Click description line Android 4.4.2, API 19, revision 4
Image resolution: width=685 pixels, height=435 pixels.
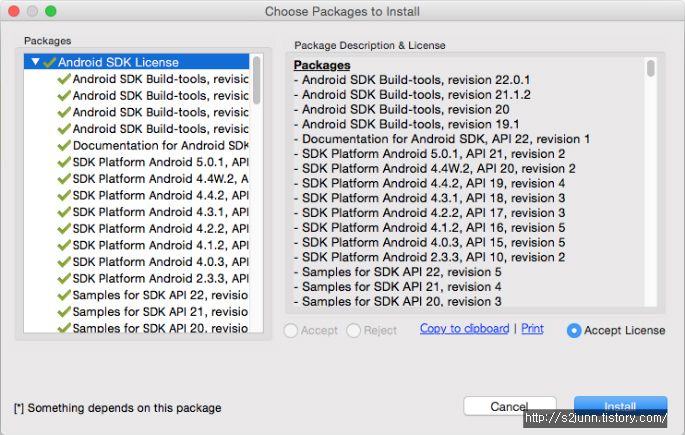pyautogui.click(x=429, y=184)
